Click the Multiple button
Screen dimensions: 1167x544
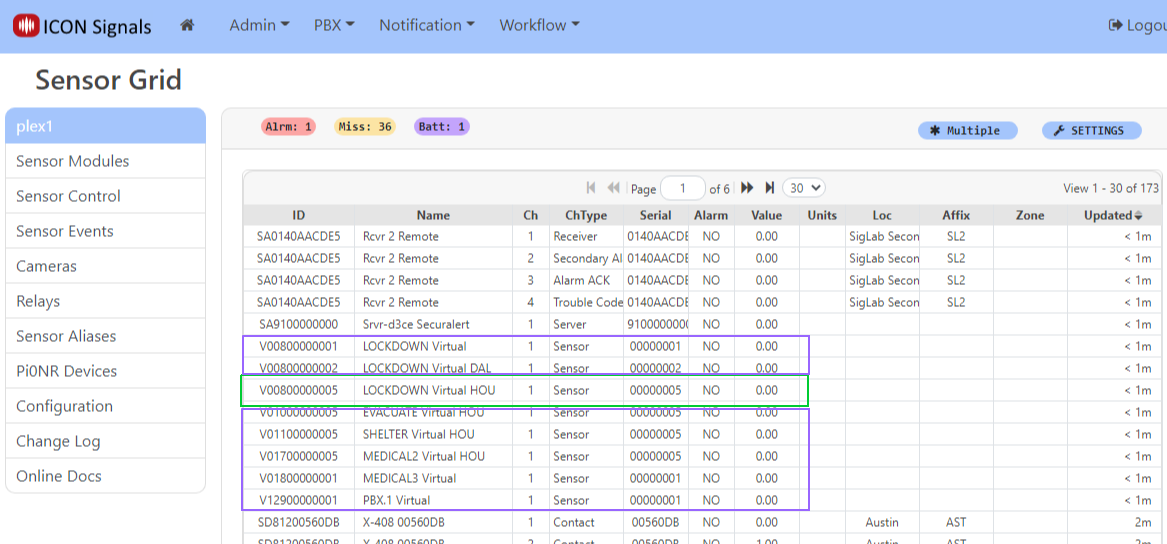pos(966,130)
